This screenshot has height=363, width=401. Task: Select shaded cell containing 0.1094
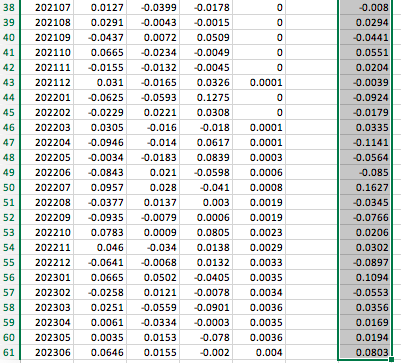[365, 277]
